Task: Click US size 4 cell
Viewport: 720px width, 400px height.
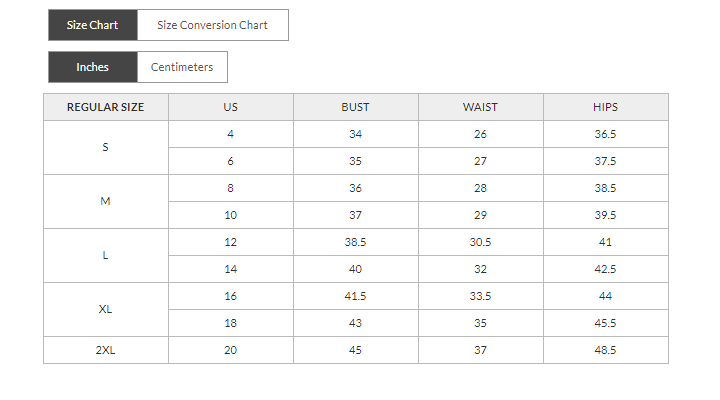Action: (230, 134)
